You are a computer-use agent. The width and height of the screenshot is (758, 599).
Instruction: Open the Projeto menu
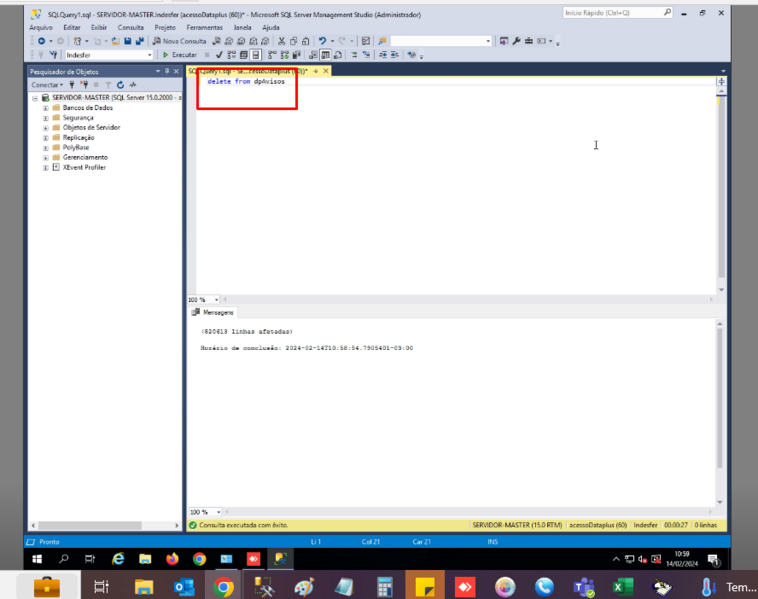click(x=165, y=28)
